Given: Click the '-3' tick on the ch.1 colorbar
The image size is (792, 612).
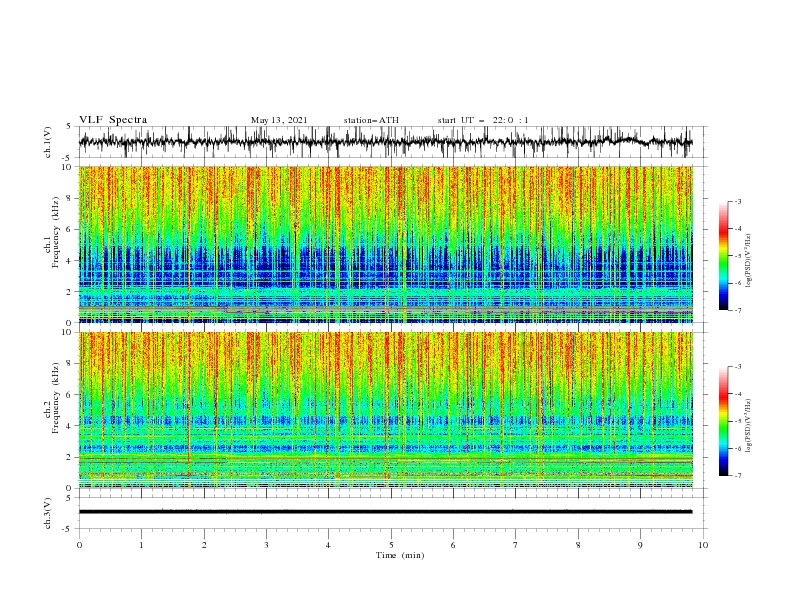Looking at the screenshot, I should click(738, 201).
